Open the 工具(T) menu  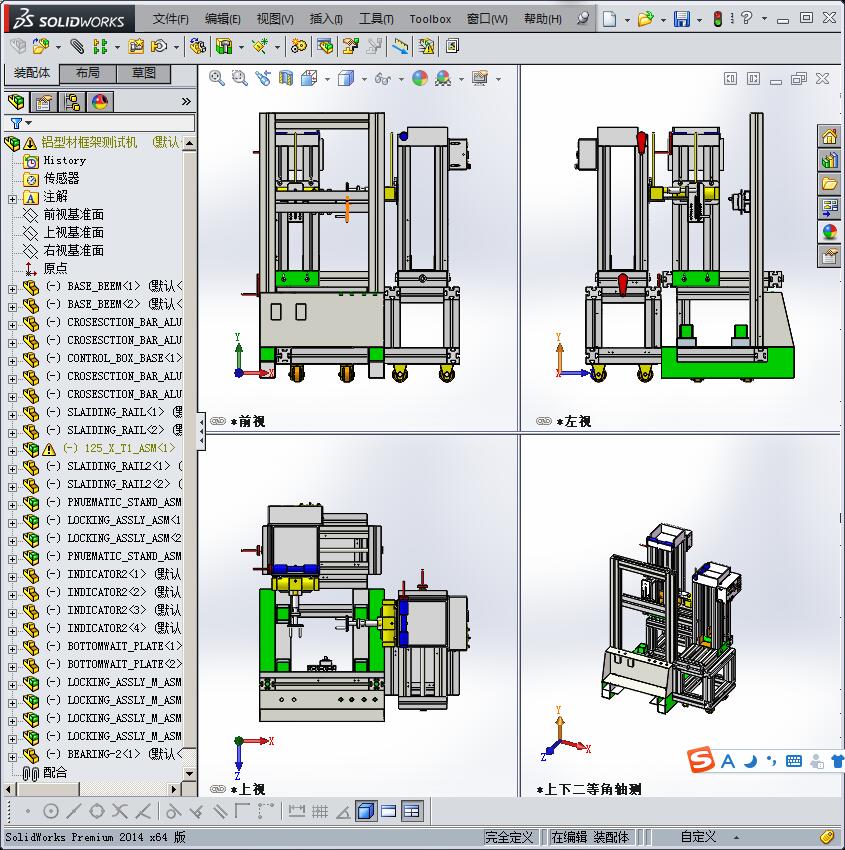coord(376,19)
